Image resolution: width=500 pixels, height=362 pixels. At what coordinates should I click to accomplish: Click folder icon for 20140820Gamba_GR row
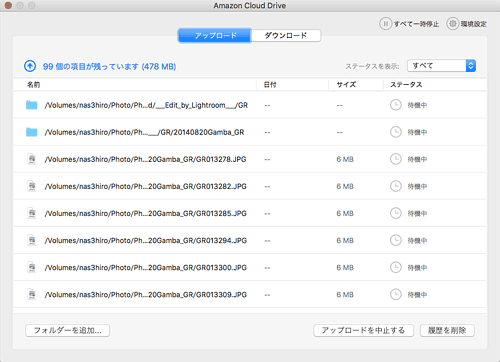coord(32,132)
